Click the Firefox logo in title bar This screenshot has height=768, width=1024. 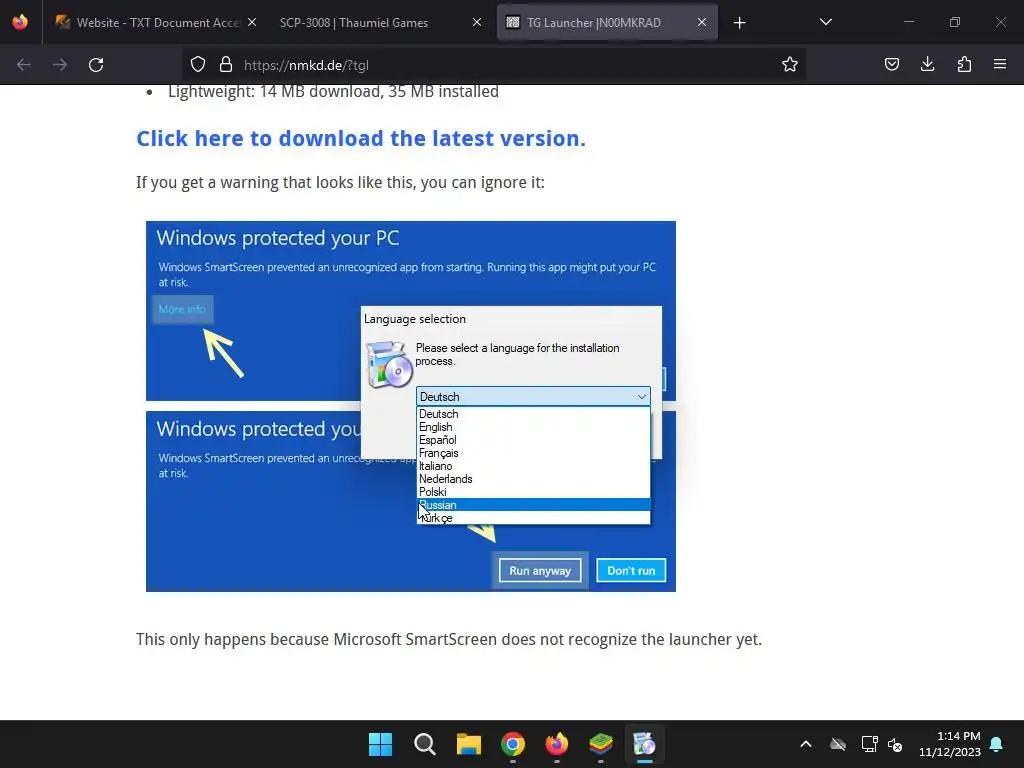pyautogui.click(x=20, y=22)
